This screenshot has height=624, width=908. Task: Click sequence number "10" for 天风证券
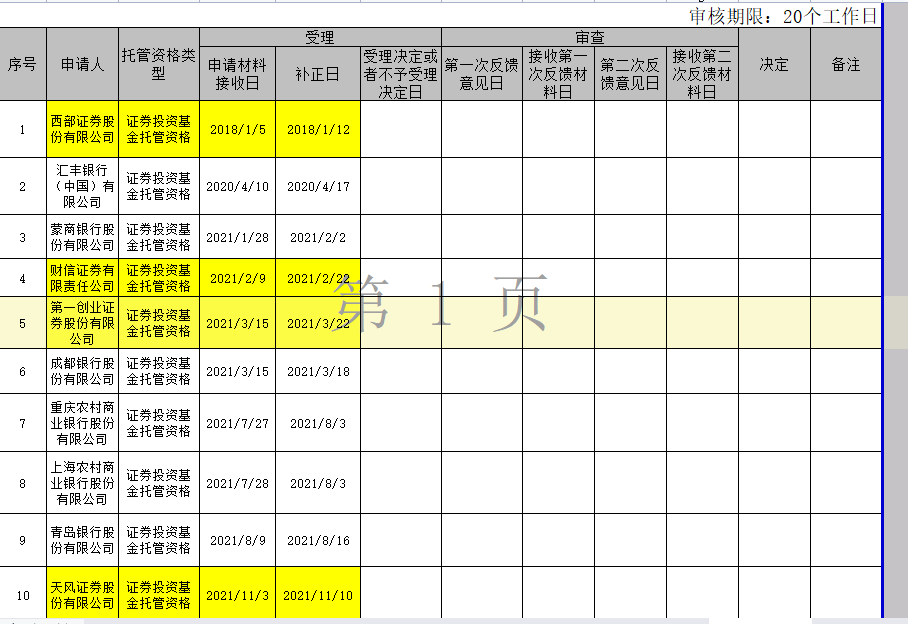coord(23,594)
